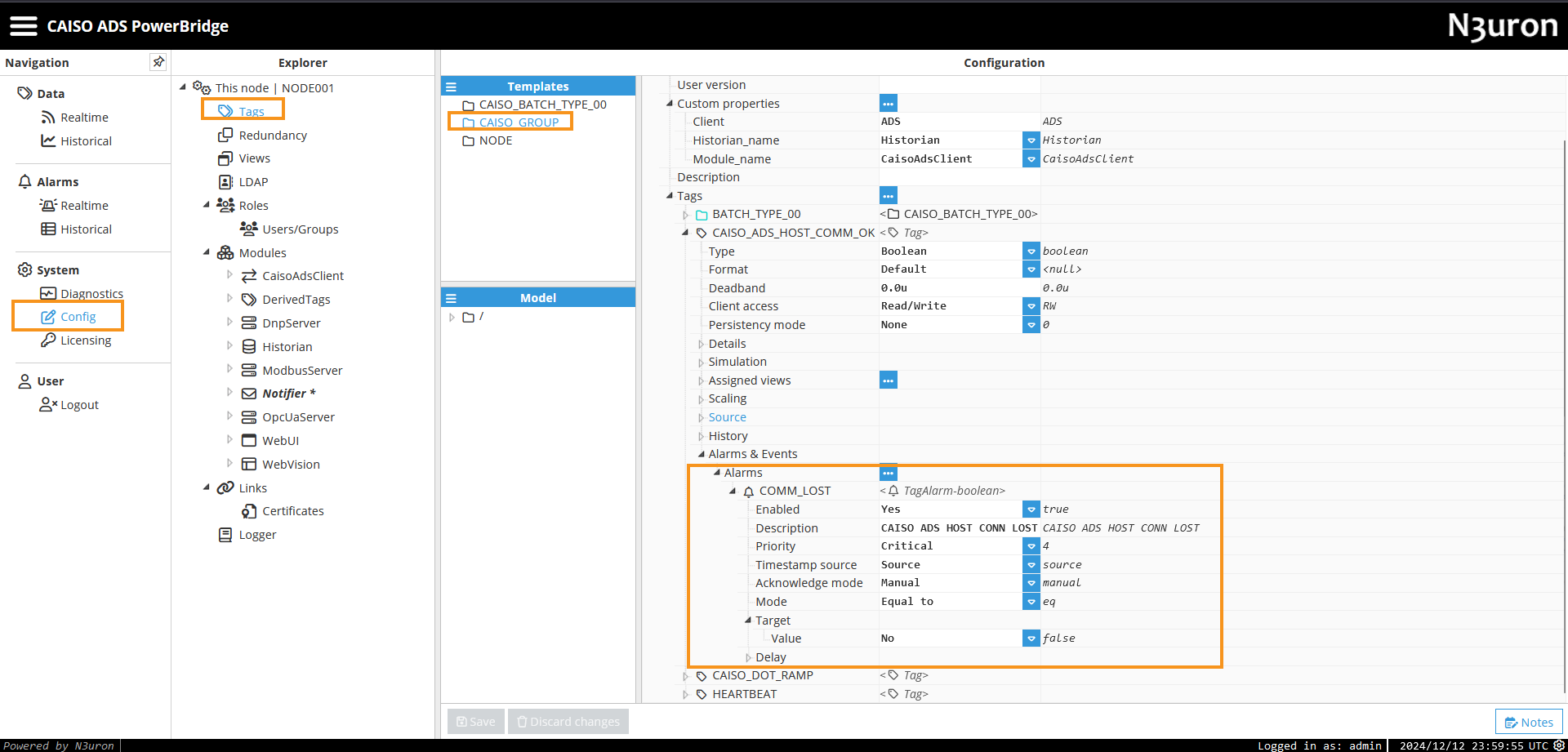The image size is (1568, 752).
Task: Click the Save button
Action: click(x=476, y=722)
